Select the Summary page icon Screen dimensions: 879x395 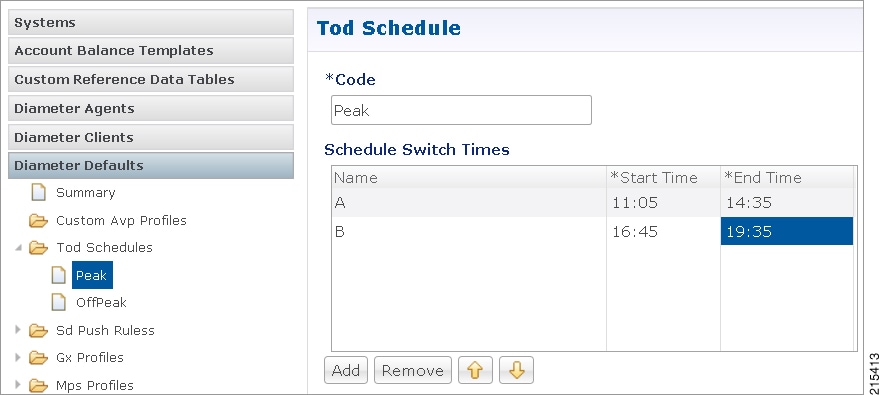pos(38,193)
